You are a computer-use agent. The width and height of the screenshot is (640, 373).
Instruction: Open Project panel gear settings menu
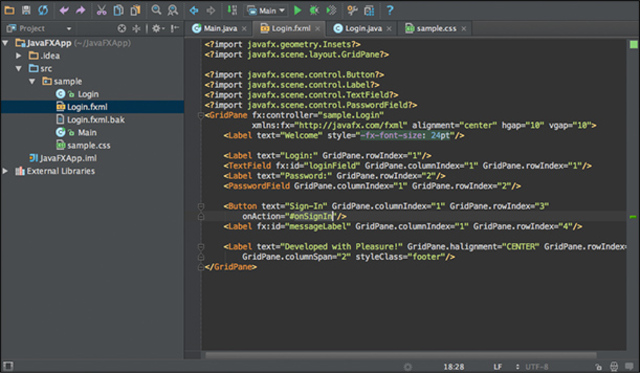coord(158,29)
